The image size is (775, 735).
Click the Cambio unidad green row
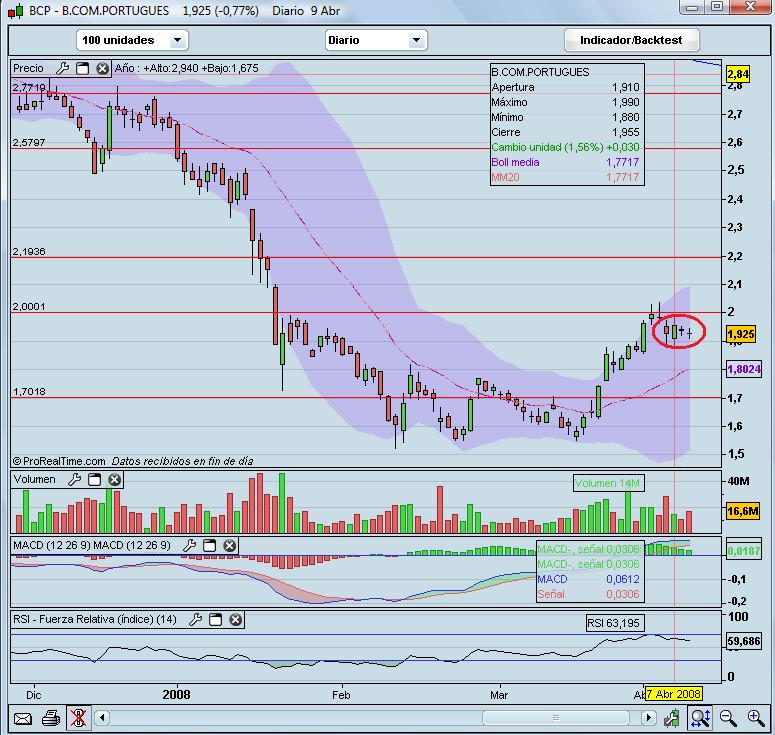click(x=565, y=147)
